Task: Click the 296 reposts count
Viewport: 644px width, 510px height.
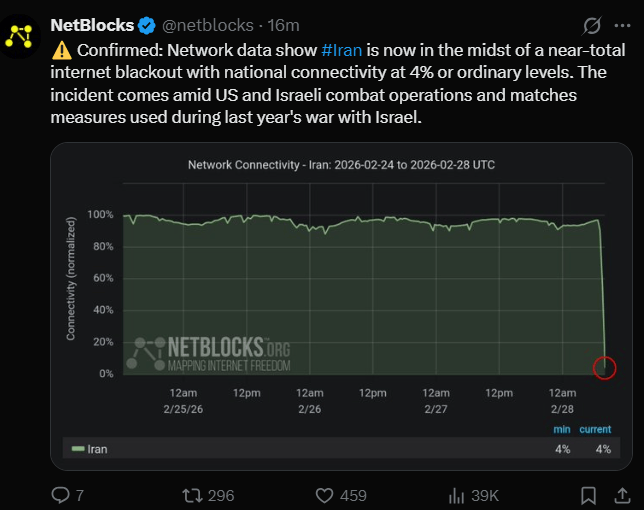Action: point(220,495)
